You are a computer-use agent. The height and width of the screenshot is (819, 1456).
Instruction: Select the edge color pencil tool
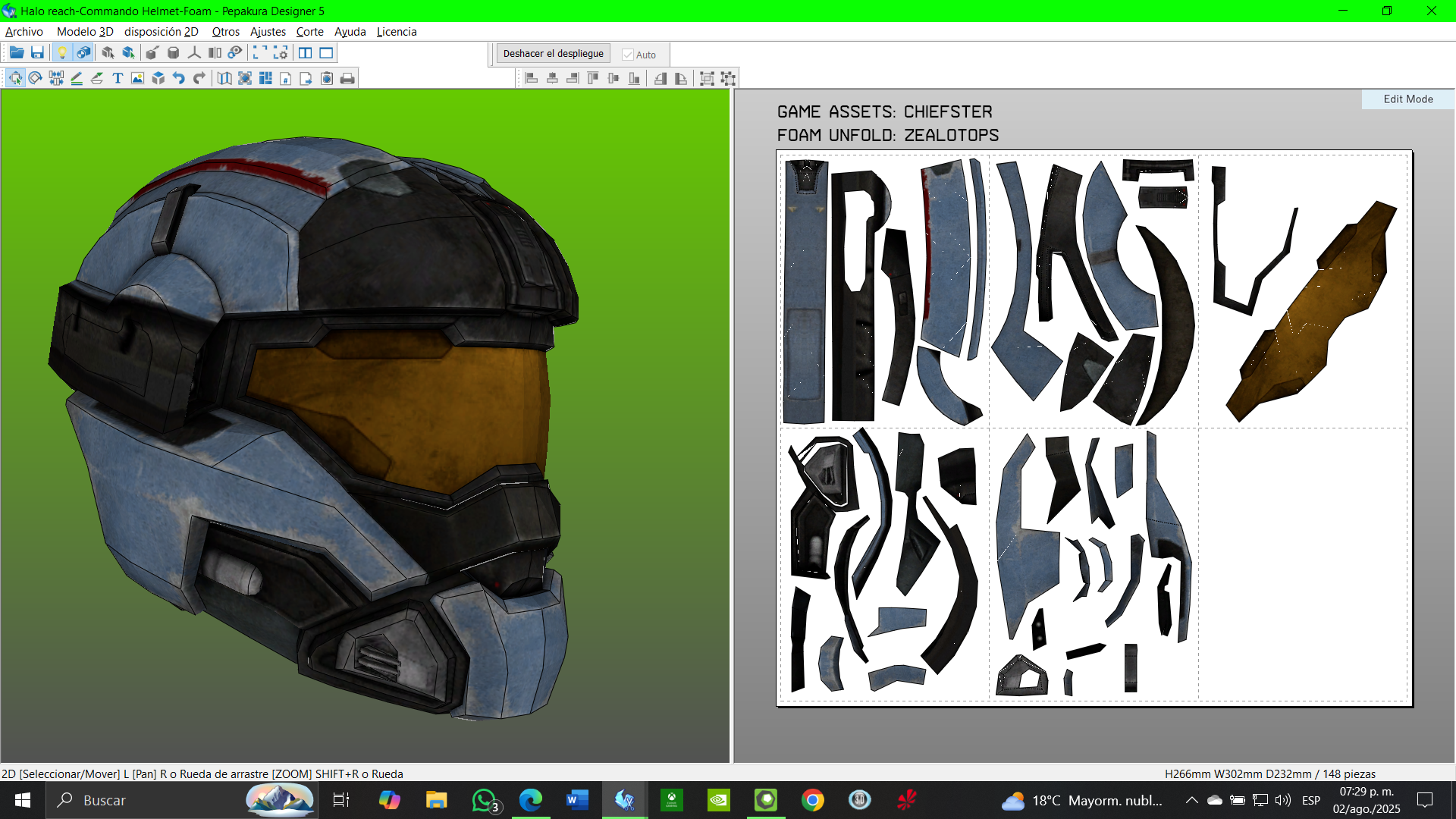click(77, 78)
